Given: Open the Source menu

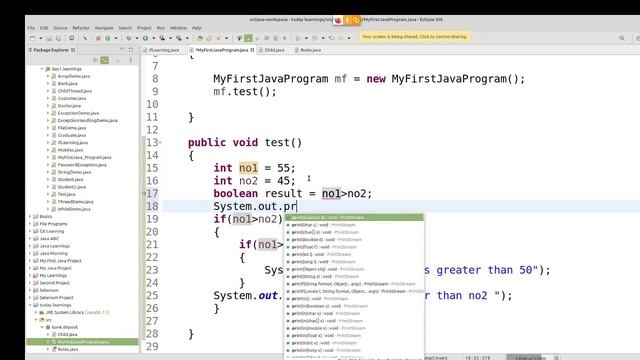Looking at the screenshot, I should point(60,28).
